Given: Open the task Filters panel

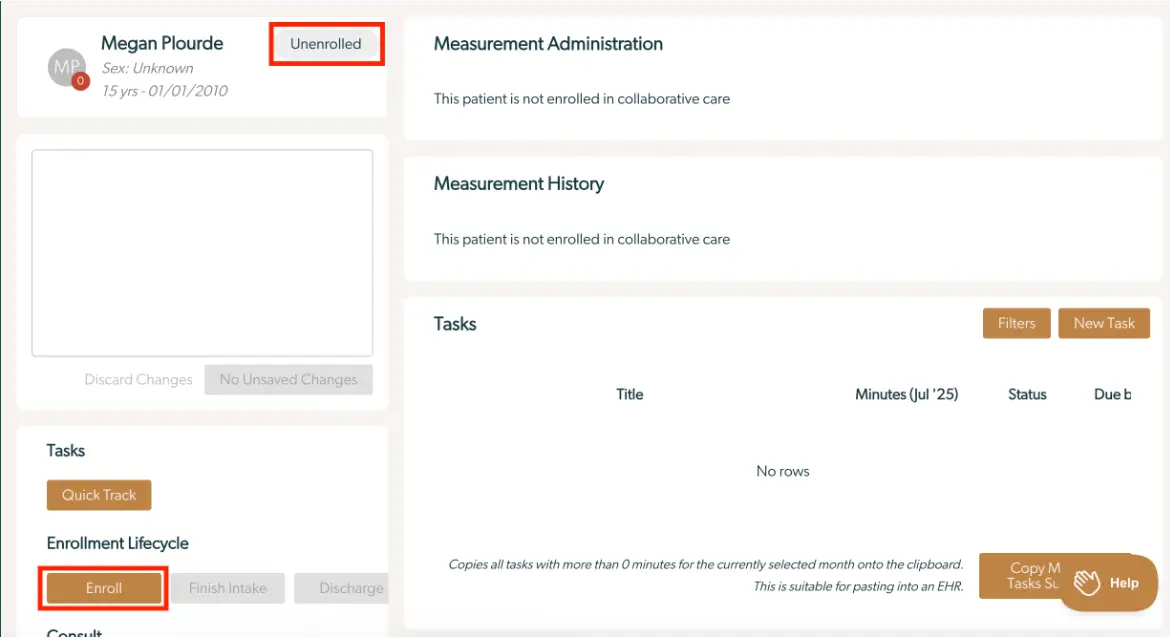Looking at the screenshot, I should 1016,322.
